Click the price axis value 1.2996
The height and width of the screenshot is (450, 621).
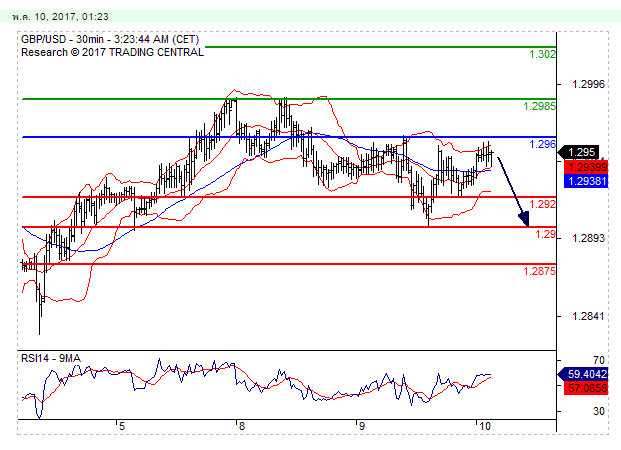[589, 84]
